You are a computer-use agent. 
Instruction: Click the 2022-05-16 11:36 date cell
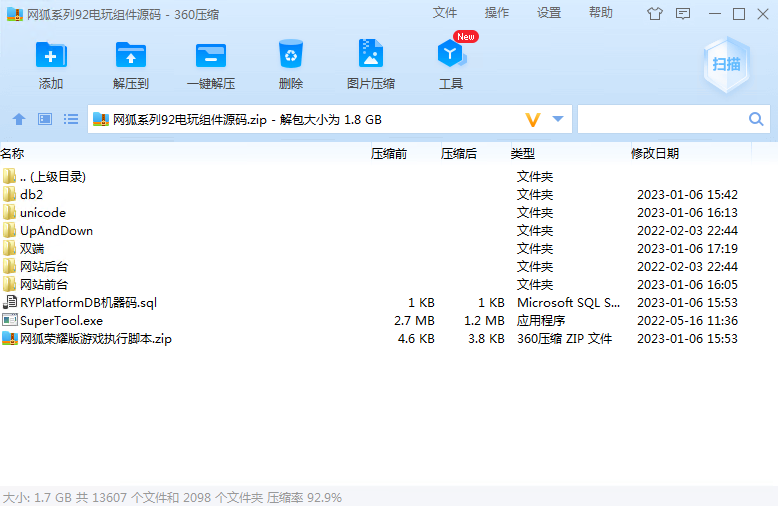687,320
